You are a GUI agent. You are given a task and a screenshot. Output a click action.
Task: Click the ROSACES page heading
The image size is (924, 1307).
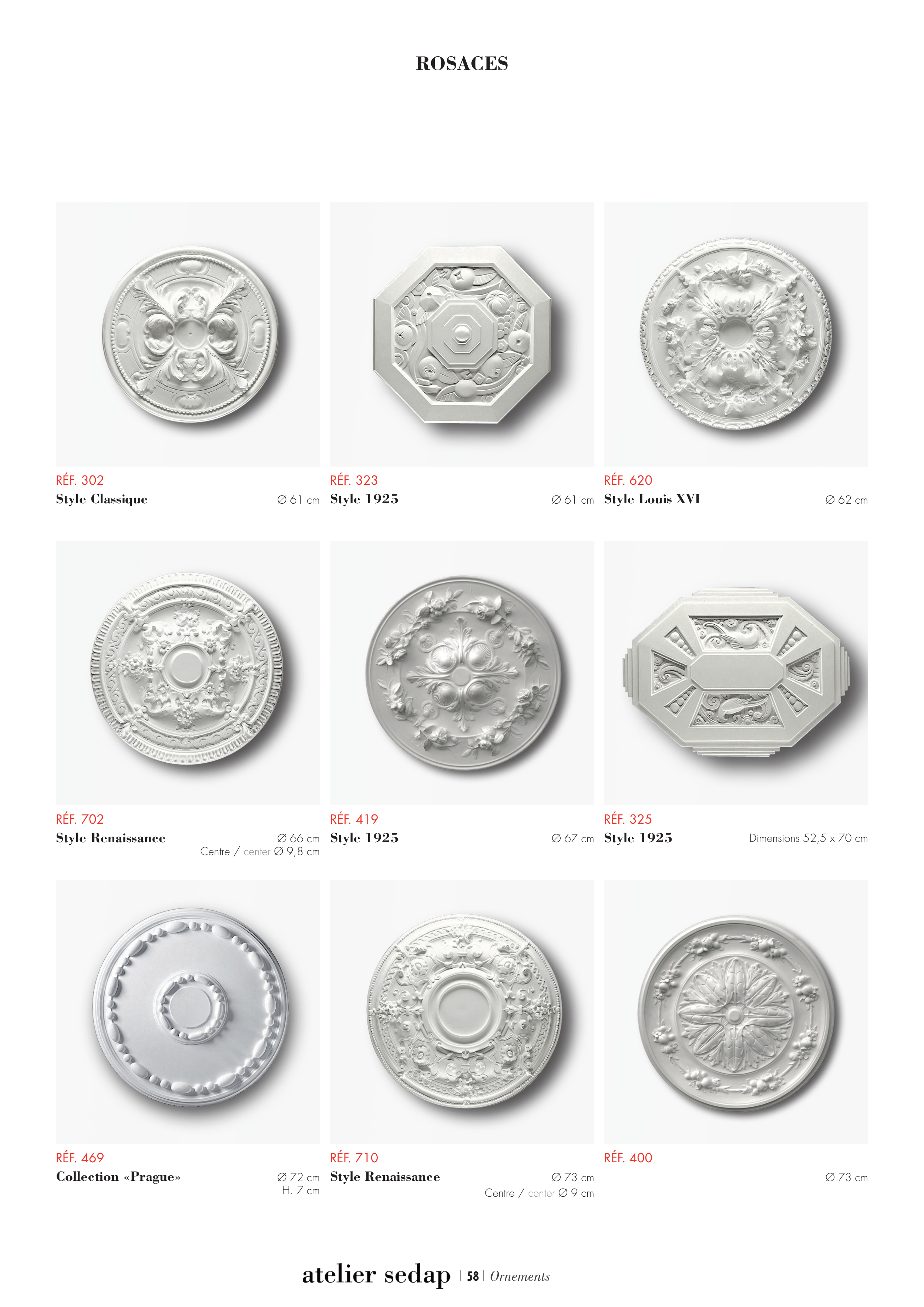click(462, 63)
